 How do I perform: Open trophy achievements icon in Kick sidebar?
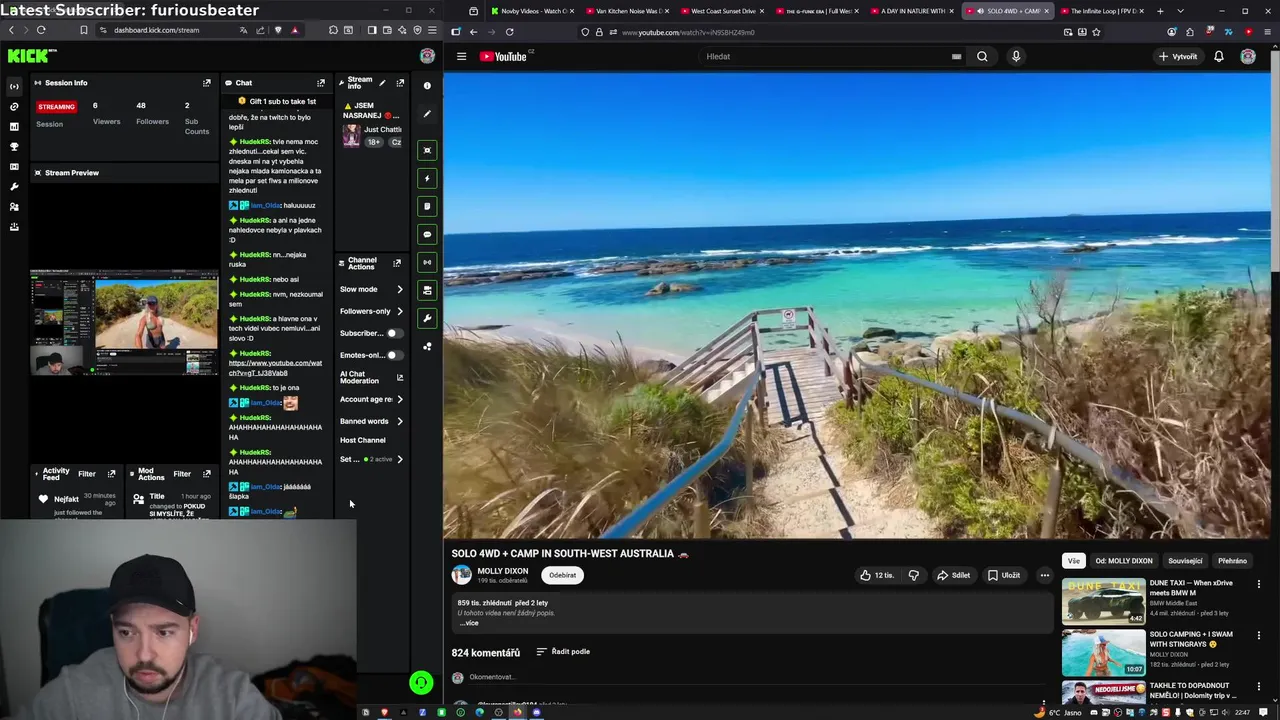pyautogui.click(x=14, y=147)
